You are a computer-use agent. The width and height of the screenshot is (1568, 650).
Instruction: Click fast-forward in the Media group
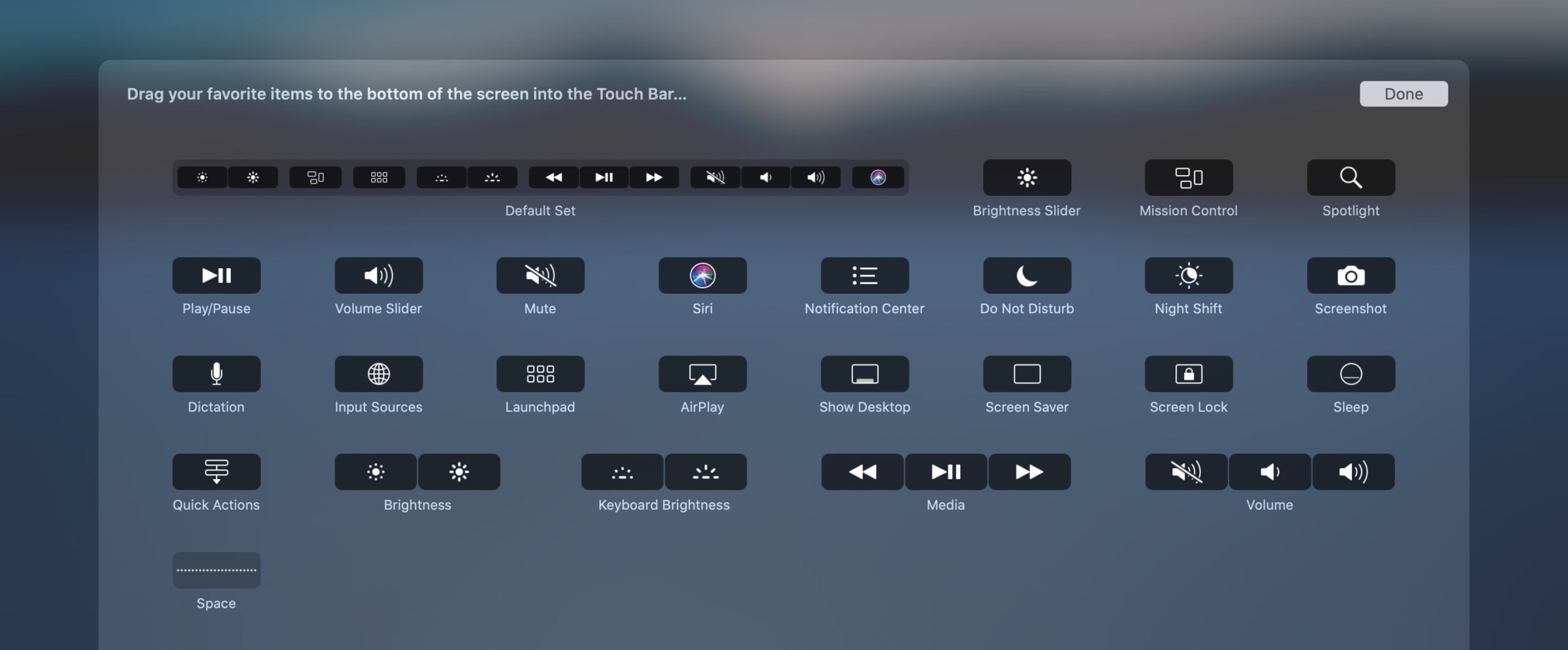coord(1030,472)
